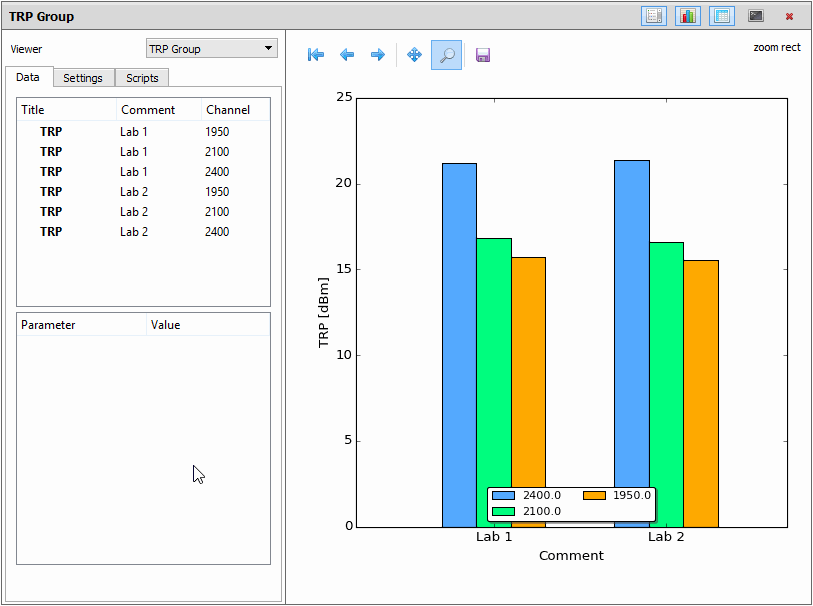813x606 pixels.
Task: Open the table viewer icon
Action: point(721,15)
